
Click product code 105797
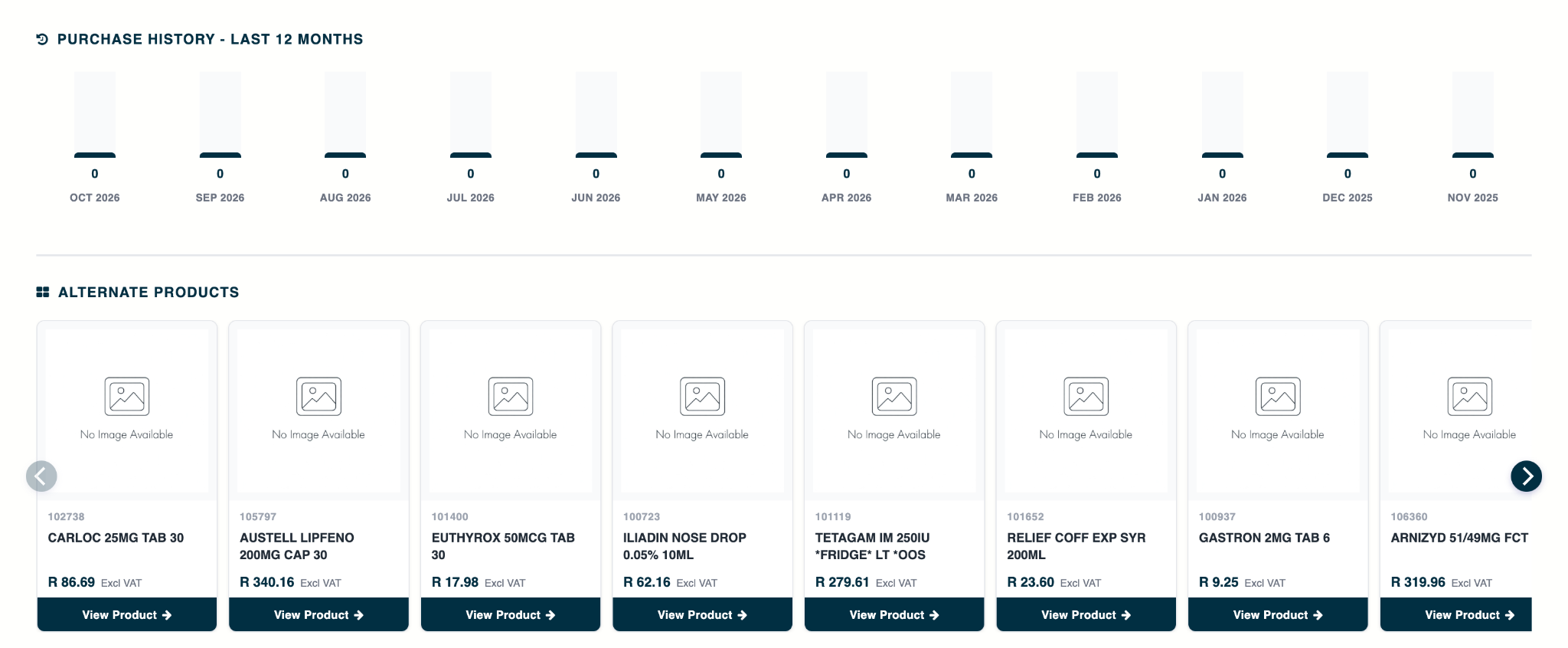[x=258, y=517]
